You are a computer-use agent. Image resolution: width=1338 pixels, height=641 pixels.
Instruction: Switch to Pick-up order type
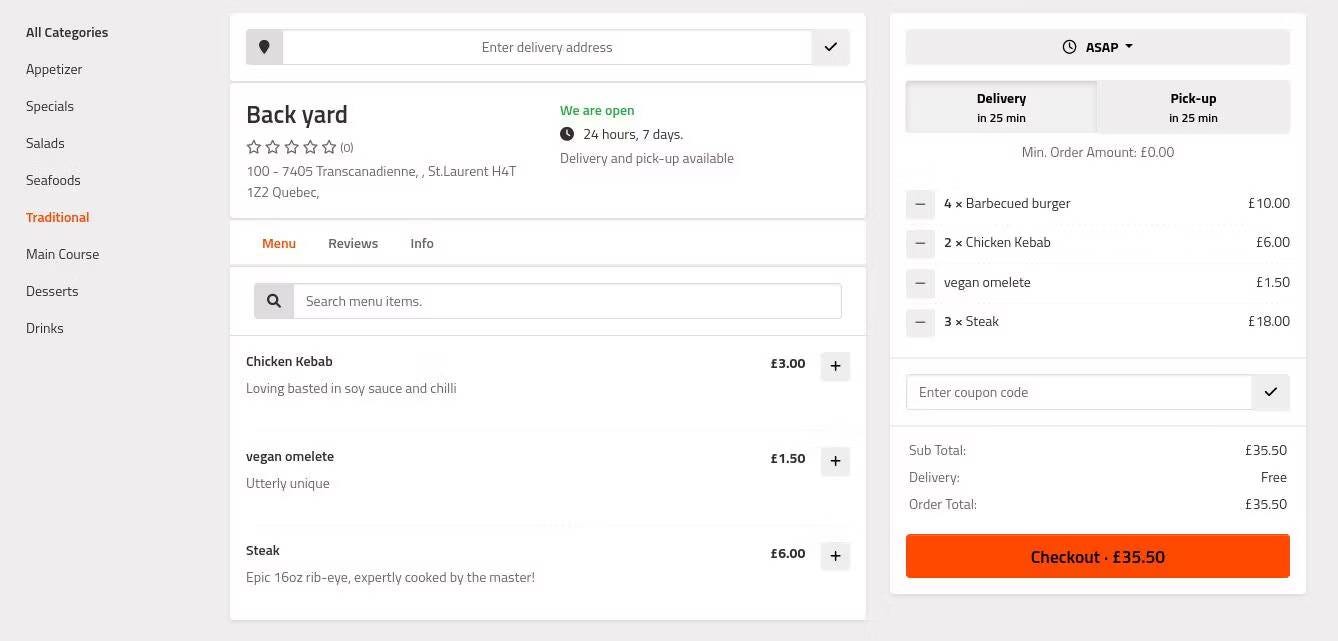1193,107
